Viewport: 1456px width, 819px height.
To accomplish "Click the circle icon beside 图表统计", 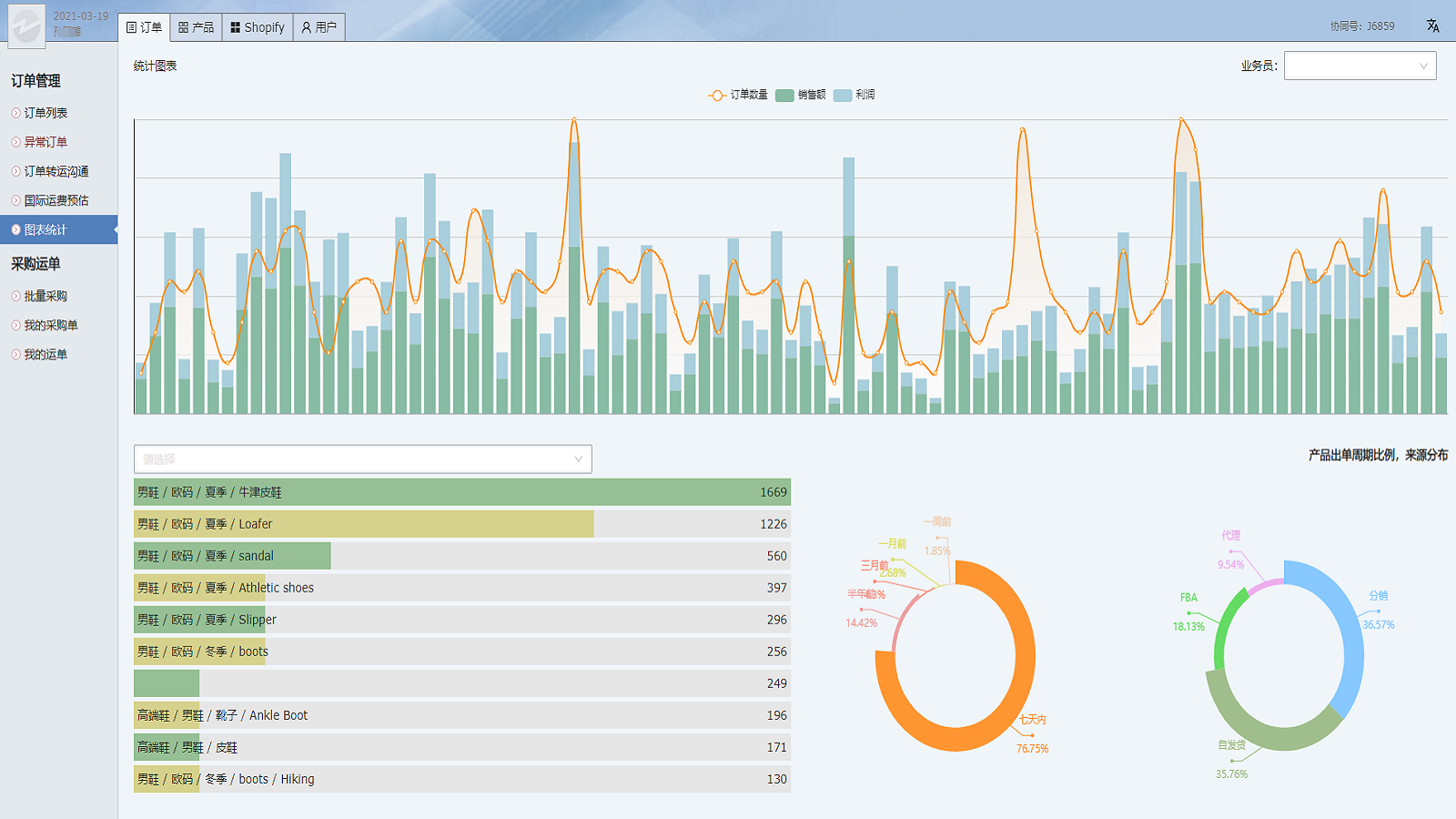I will 16,229.
